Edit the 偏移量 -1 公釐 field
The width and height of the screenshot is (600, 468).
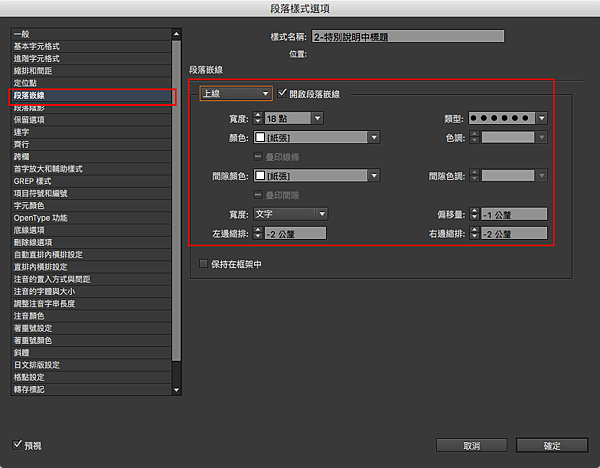click(x=514, y=214)
